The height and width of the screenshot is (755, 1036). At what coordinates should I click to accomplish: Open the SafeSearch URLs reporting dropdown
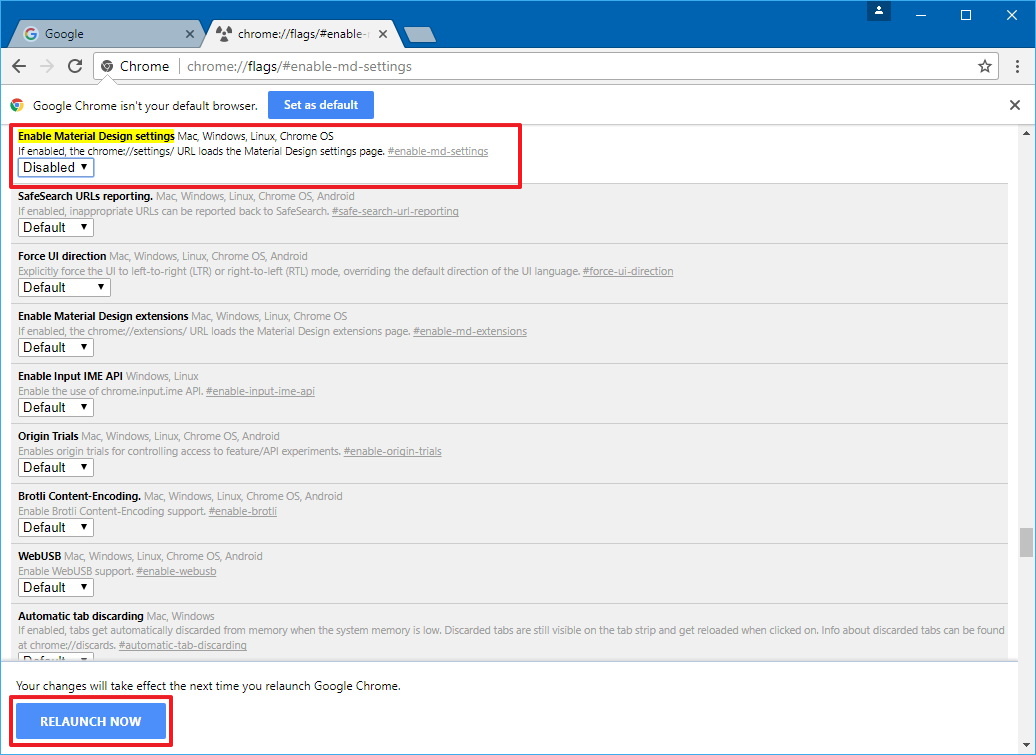click(55, 227)
